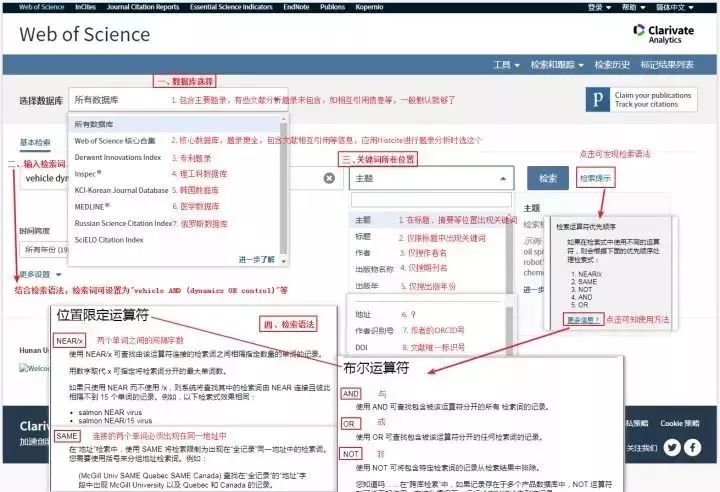Choose 作者 in the field list

[x=363, y=253]
